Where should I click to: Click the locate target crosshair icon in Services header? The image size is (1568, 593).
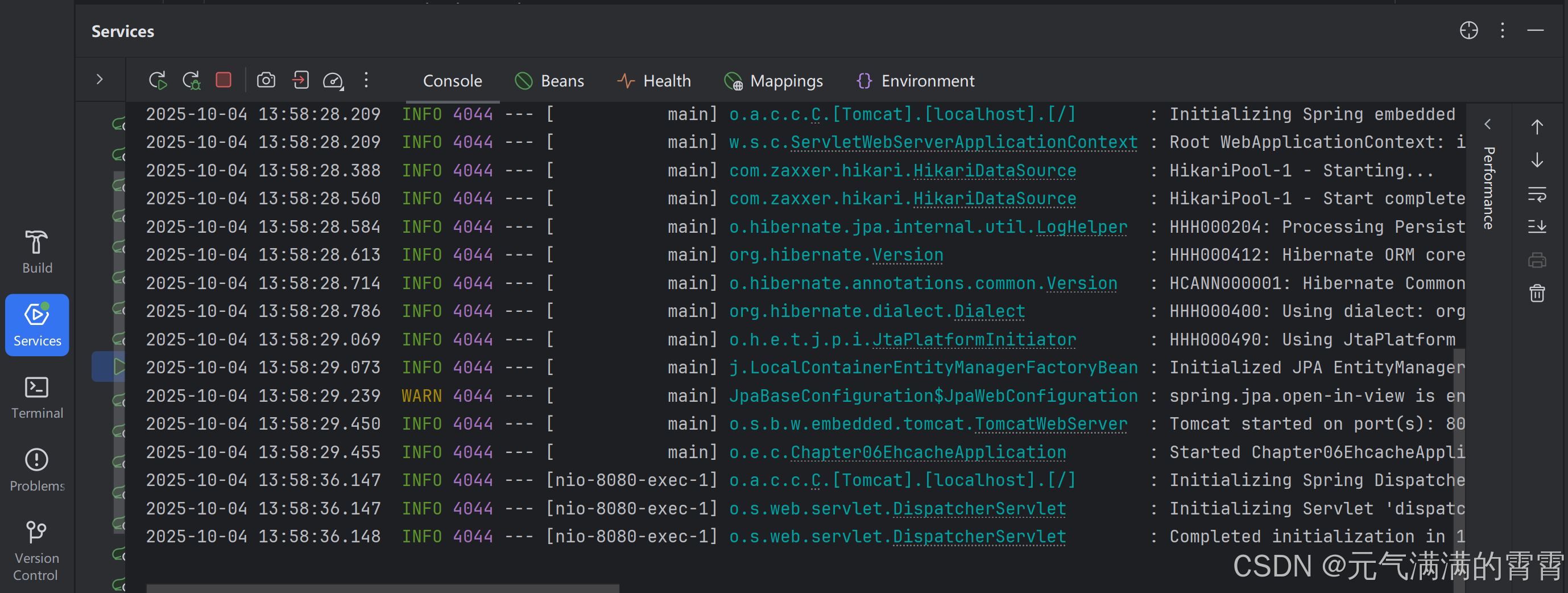(1468, 30)
